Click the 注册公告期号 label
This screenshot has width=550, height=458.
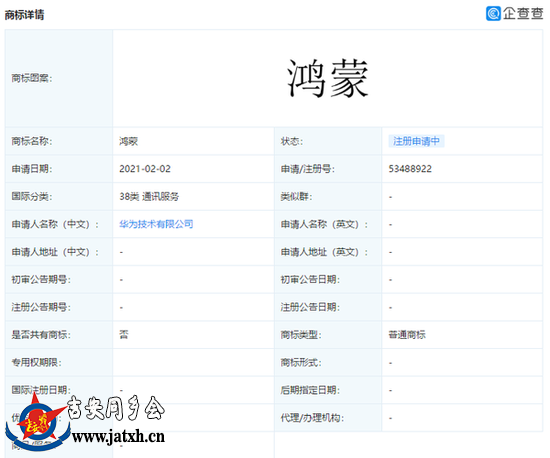pos(41,307)
